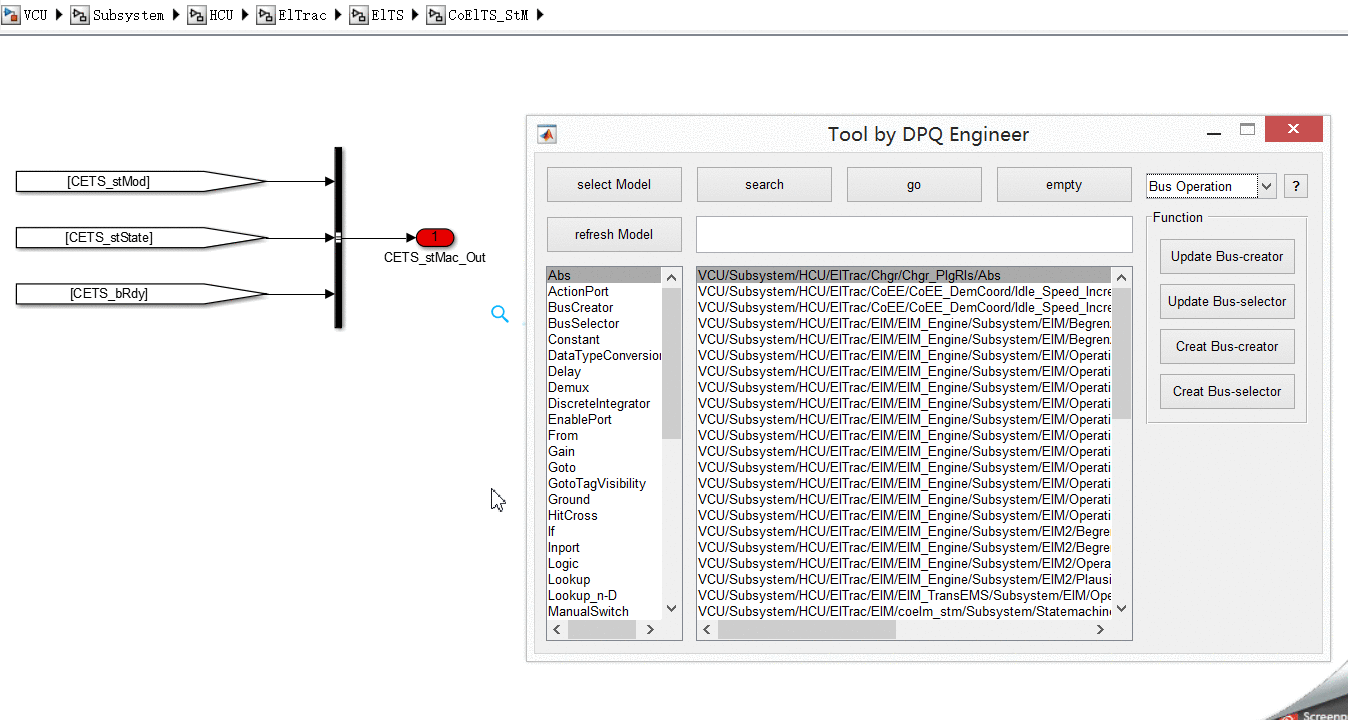
Task: Go to VCU in the breadcrumb path
Action: click(x=36, y=16)
